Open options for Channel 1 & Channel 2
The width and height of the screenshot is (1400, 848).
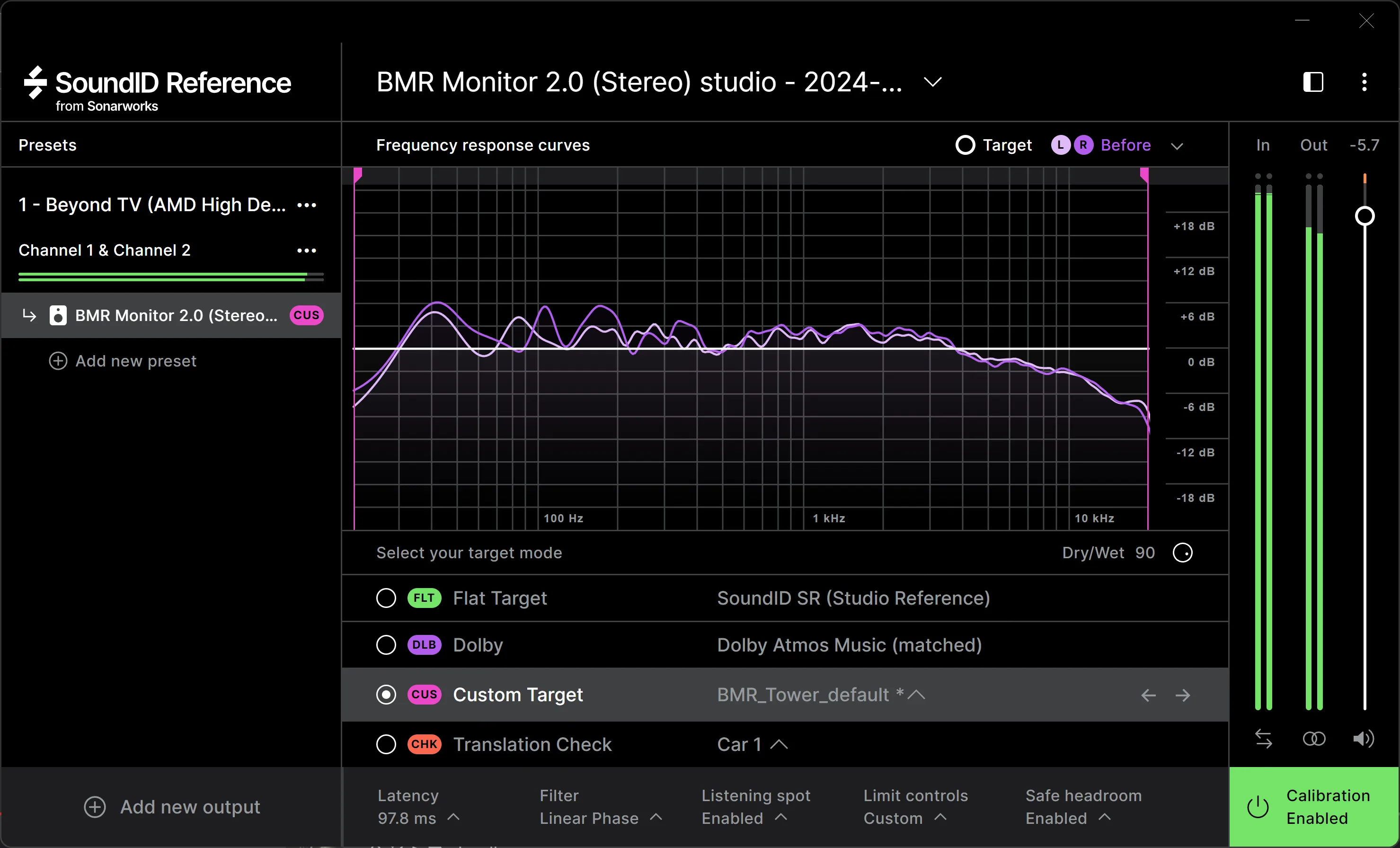pyautogui.click(x=307, y=250)
